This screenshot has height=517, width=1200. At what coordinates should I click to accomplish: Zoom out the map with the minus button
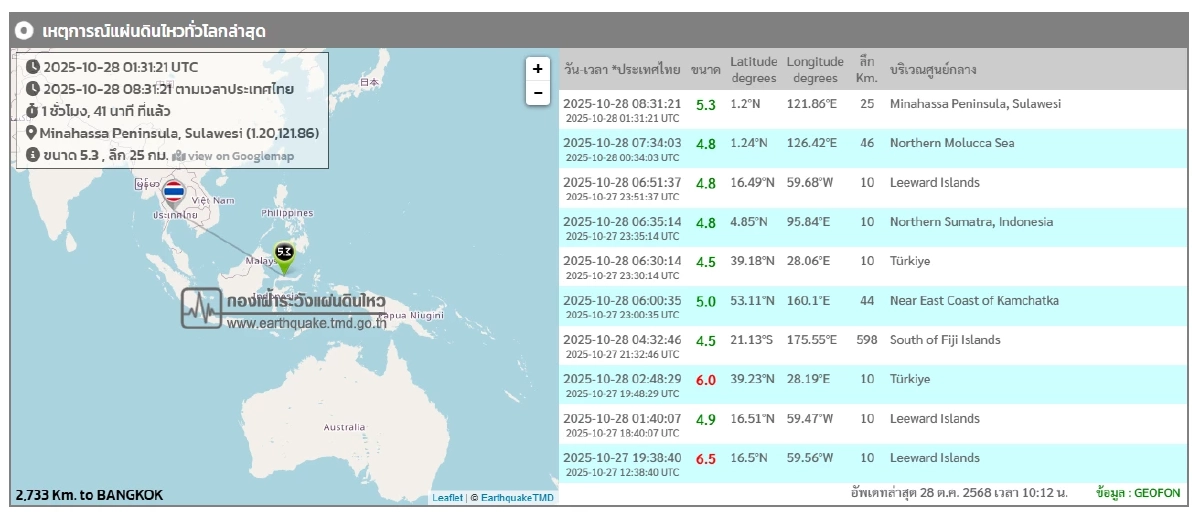click(538, 93)
